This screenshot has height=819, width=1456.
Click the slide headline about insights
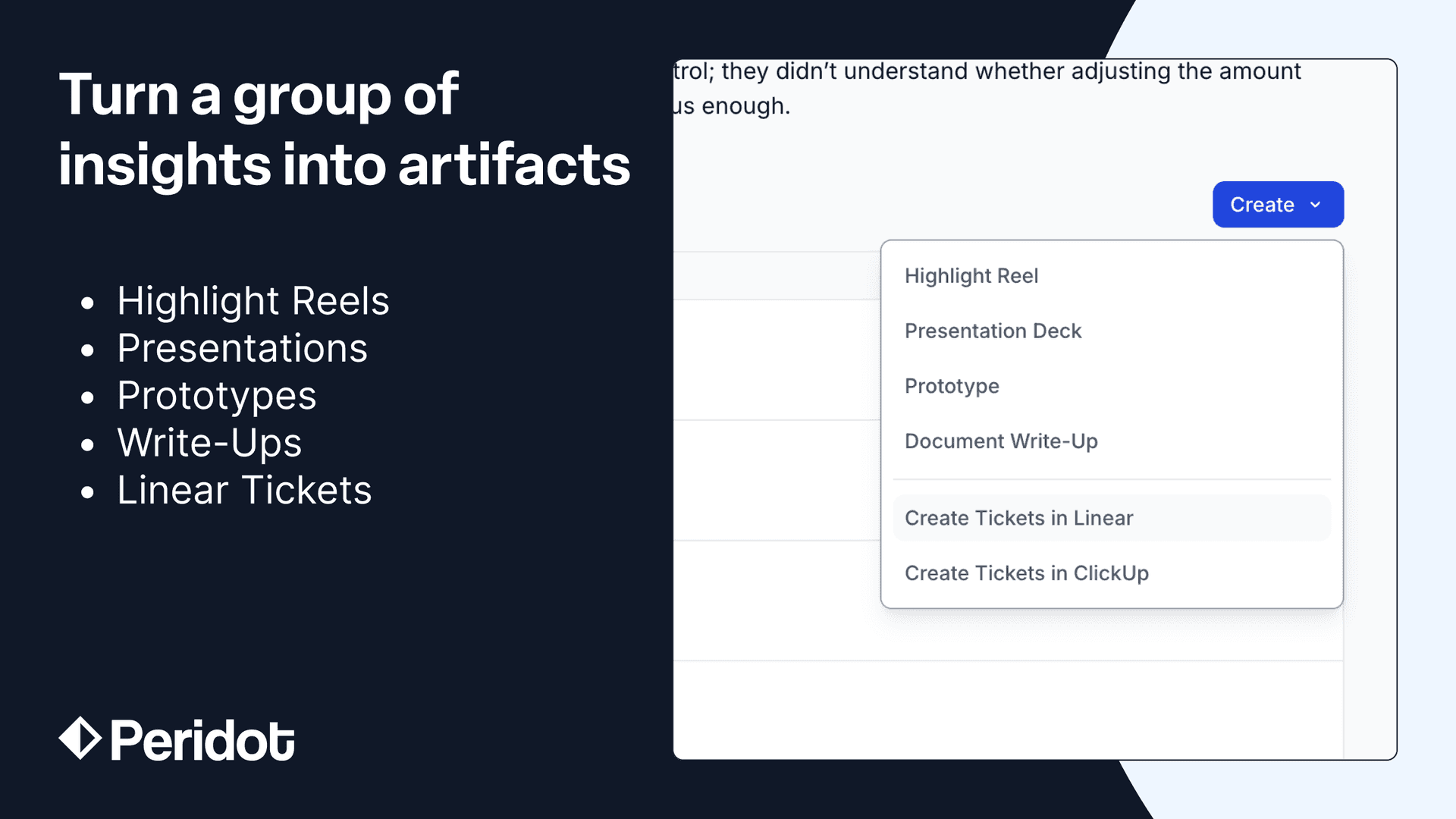click(344, 129)
